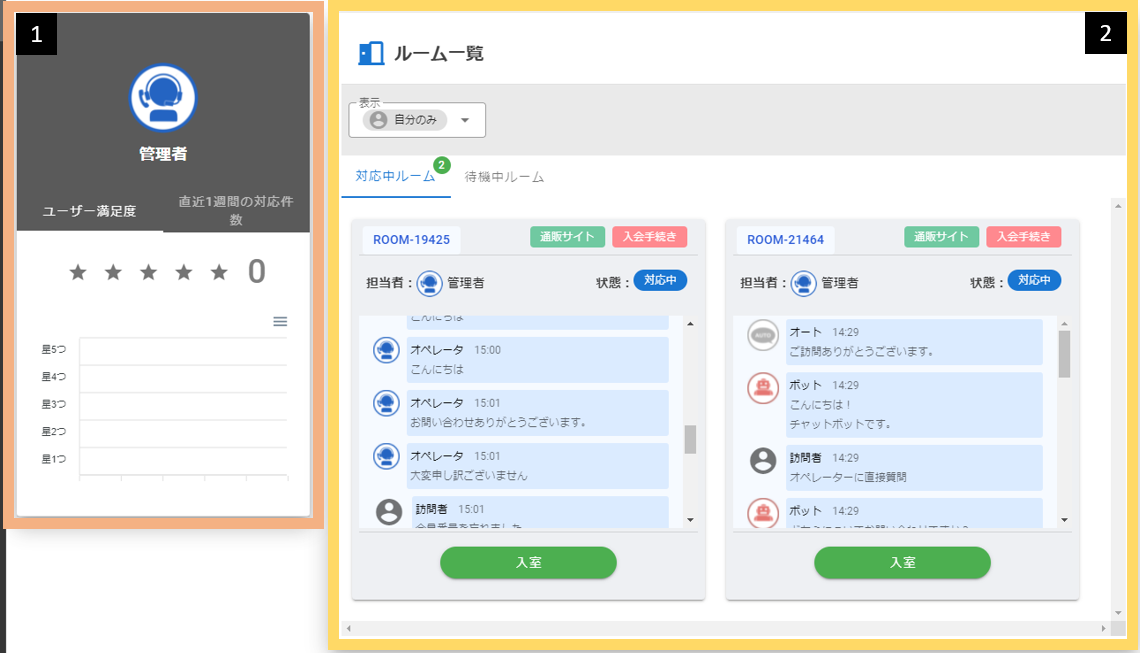Click the assignee avatar icon in ROOM-21464

click(x=803, y=283)
